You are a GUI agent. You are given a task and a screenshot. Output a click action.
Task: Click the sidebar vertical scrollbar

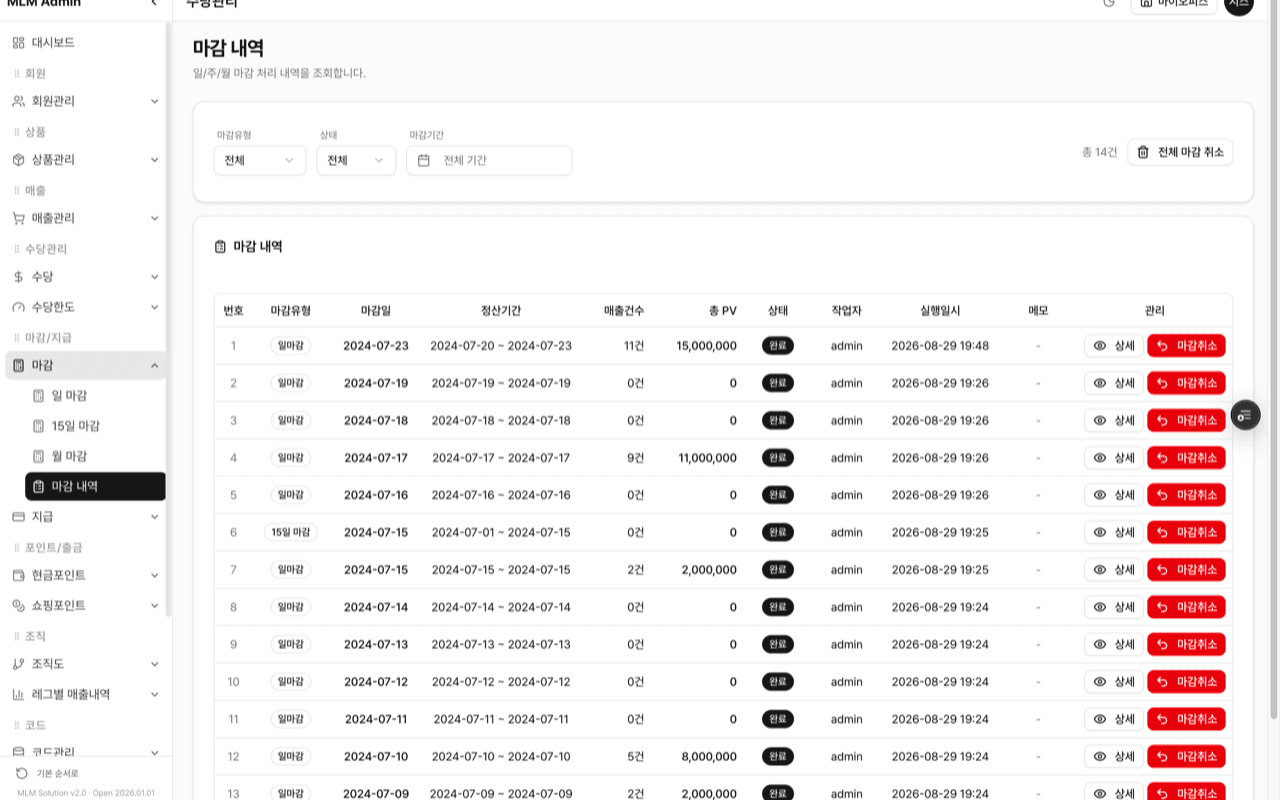tap(168, 320)
